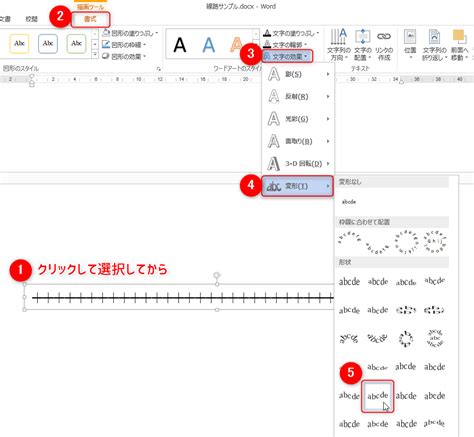Switch to the 書式 format tab
Screen dimensions: 474x437
click(90, 19)
